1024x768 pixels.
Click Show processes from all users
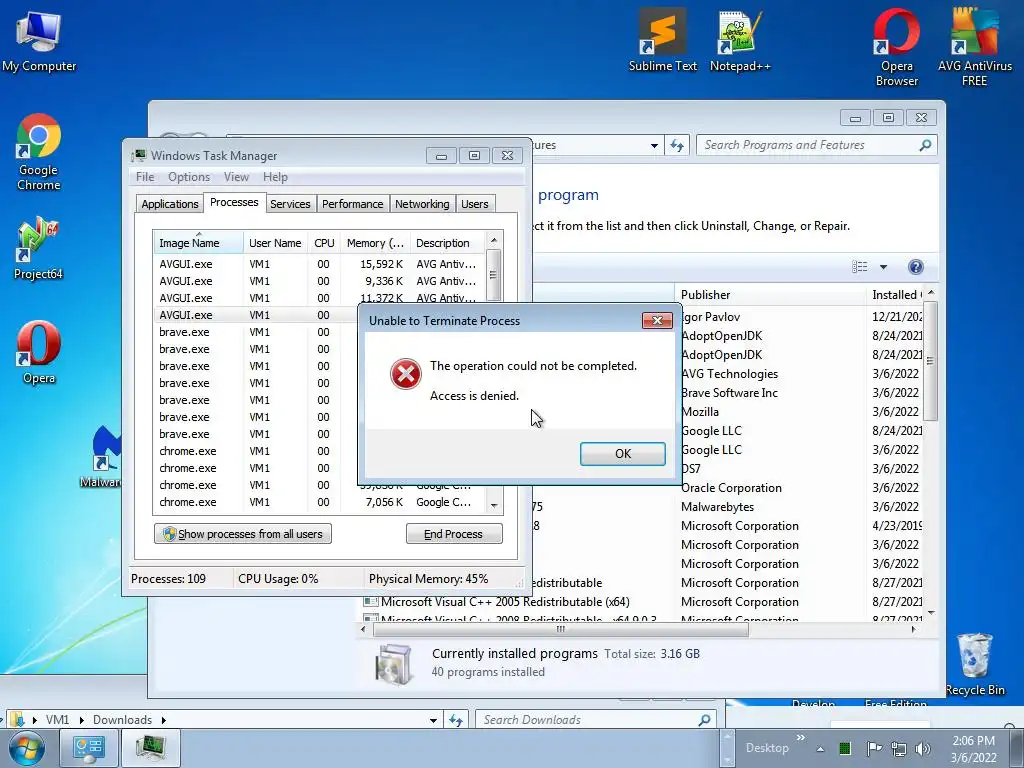tap(243, 534)
